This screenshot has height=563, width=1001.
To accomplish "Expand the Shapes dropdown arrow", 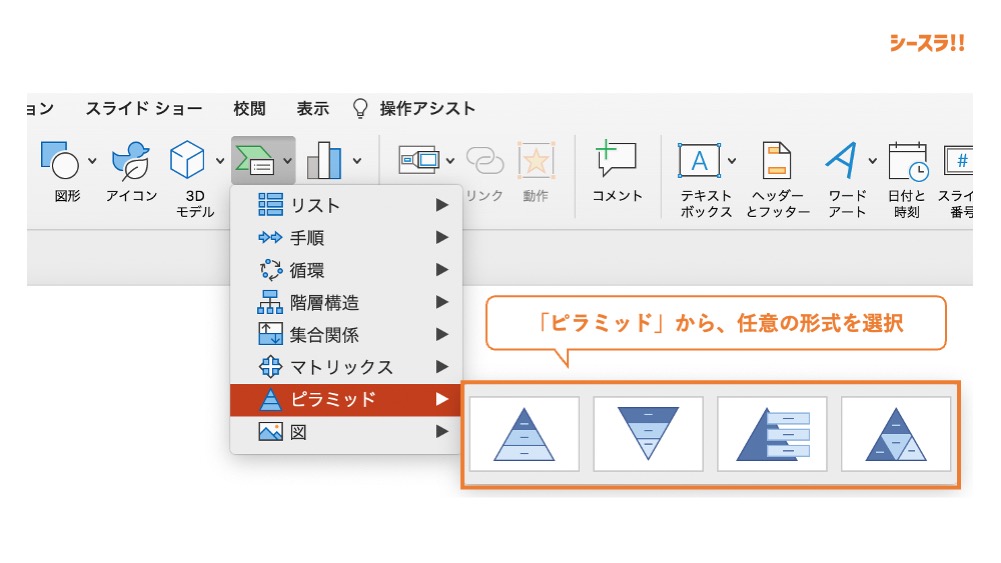I will [x=92, y=160].
